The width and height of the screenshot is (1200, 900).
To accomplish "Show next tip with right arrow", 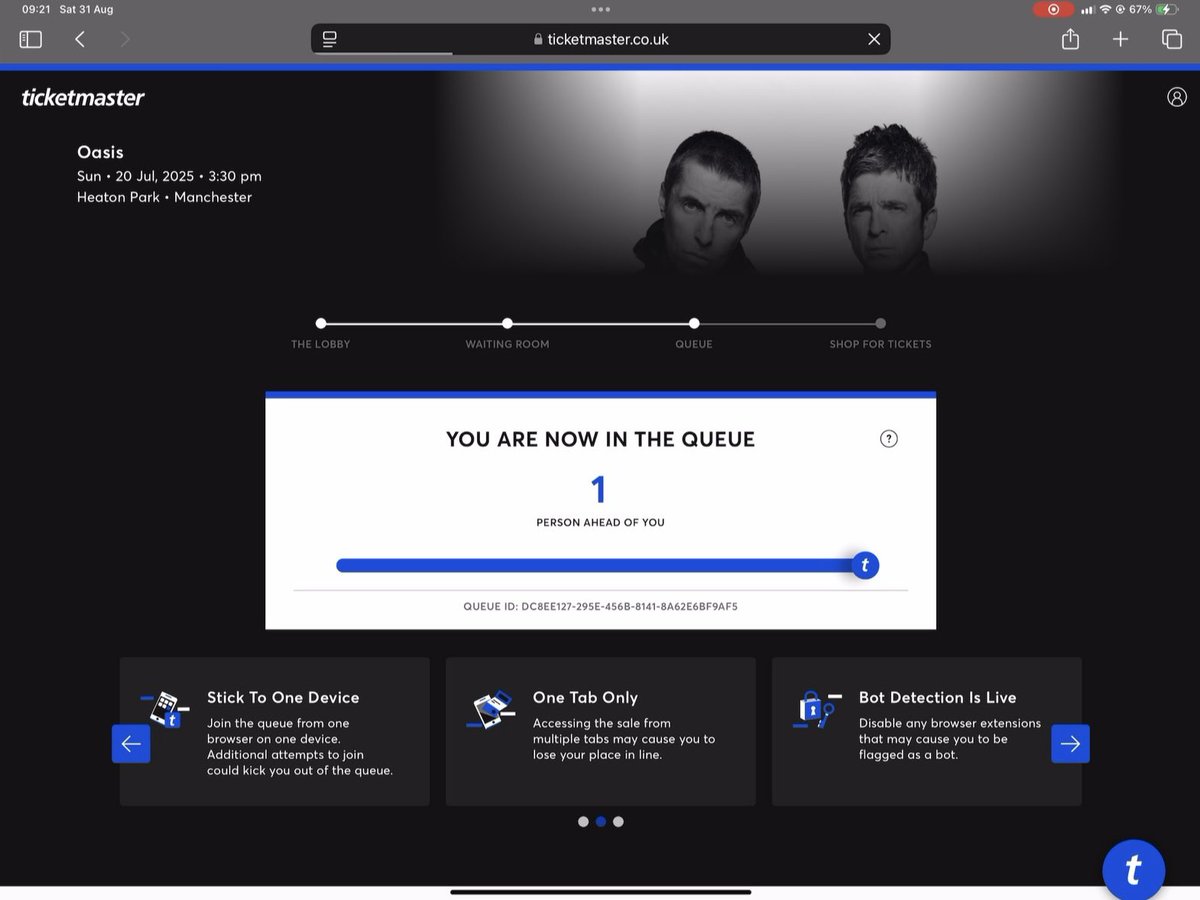I will [x=1070, y=744].
